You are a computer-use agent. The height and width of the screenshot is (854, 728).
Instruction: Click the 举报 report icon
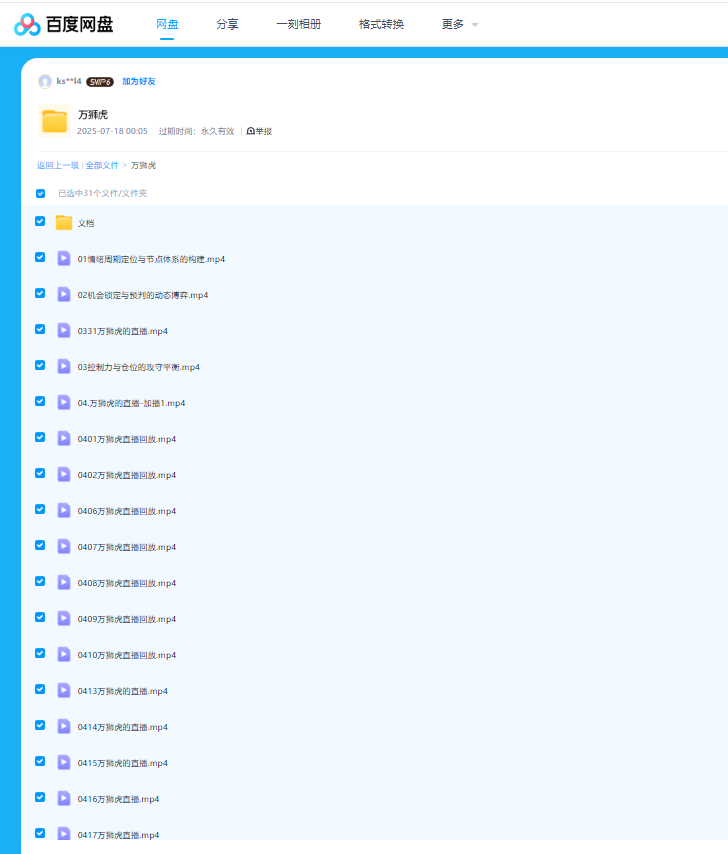click(x=250, y=131)
